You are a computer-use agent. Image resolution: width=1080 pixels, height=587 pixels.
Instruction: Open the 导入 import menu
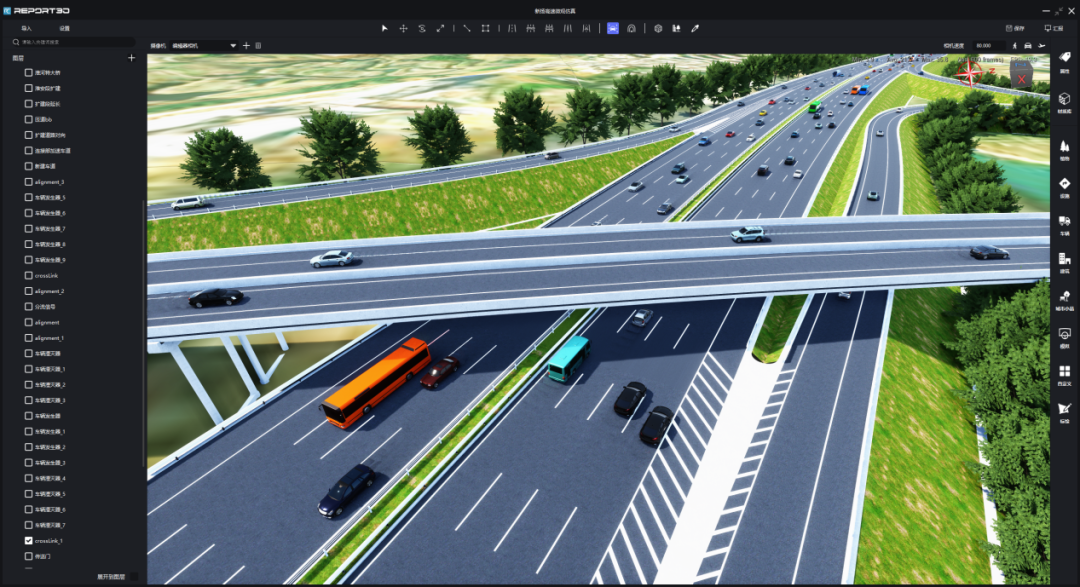(x=27, y=28)
